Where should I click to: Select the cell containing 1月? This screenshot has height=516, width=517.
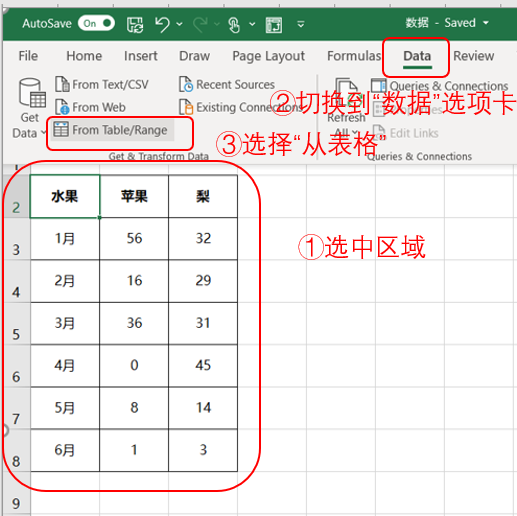coord(65,239)
